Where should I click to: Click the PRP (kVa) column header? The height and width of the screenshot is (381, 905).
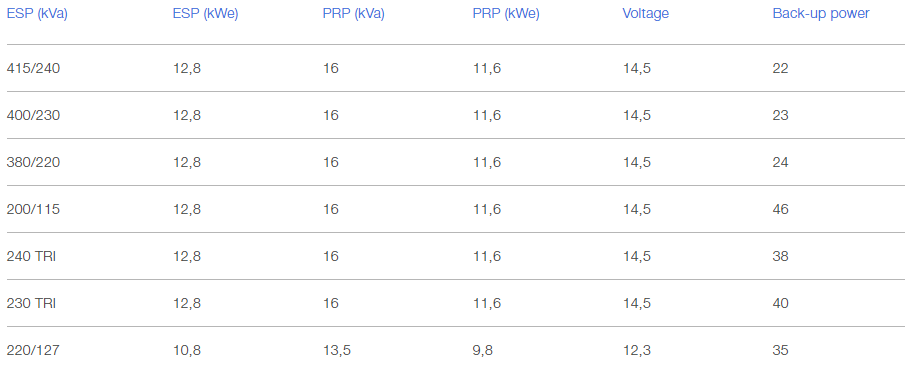click(x=353, y=14)
